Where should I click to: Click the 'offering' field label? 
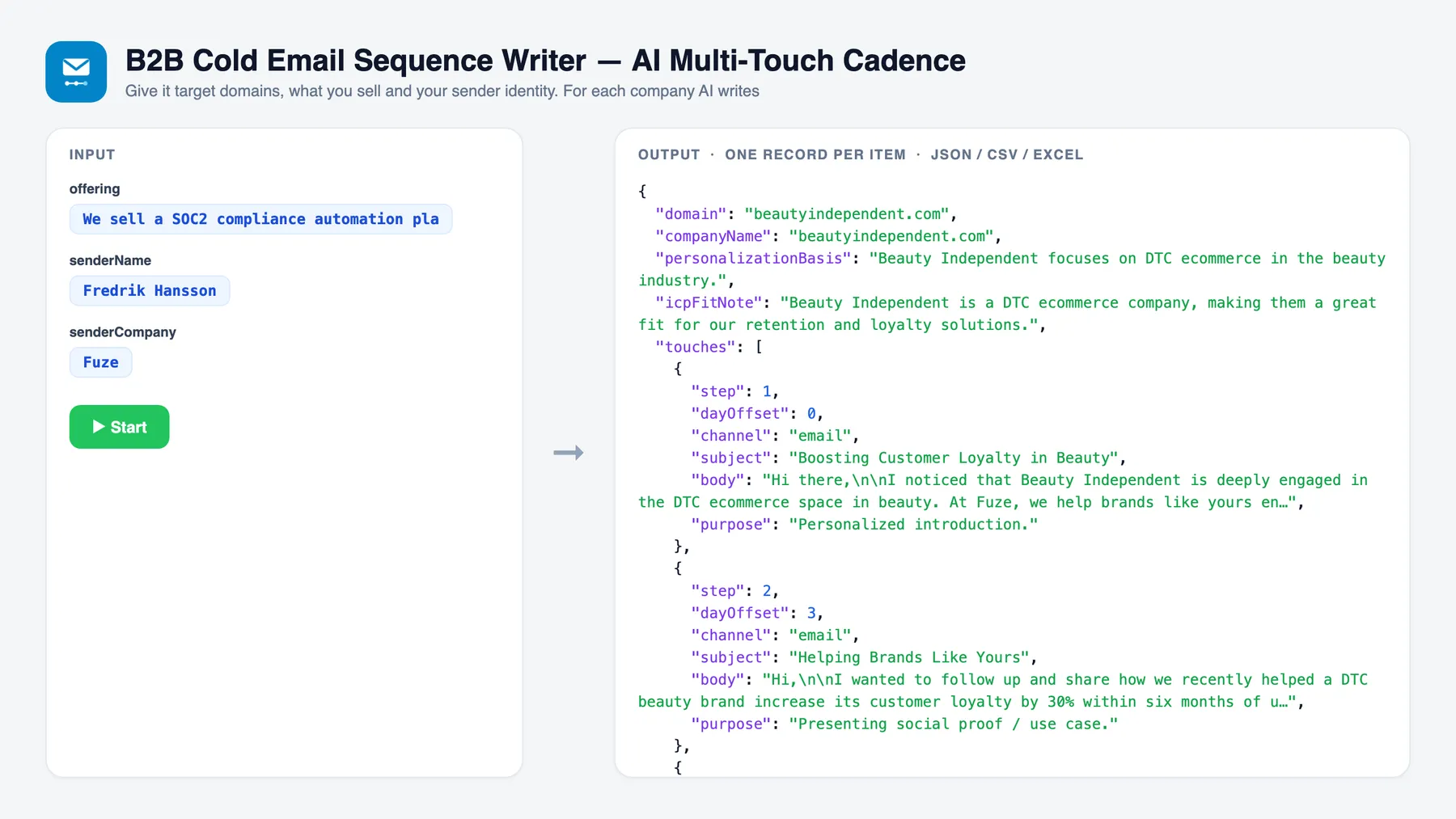click(x=95, y=188)
